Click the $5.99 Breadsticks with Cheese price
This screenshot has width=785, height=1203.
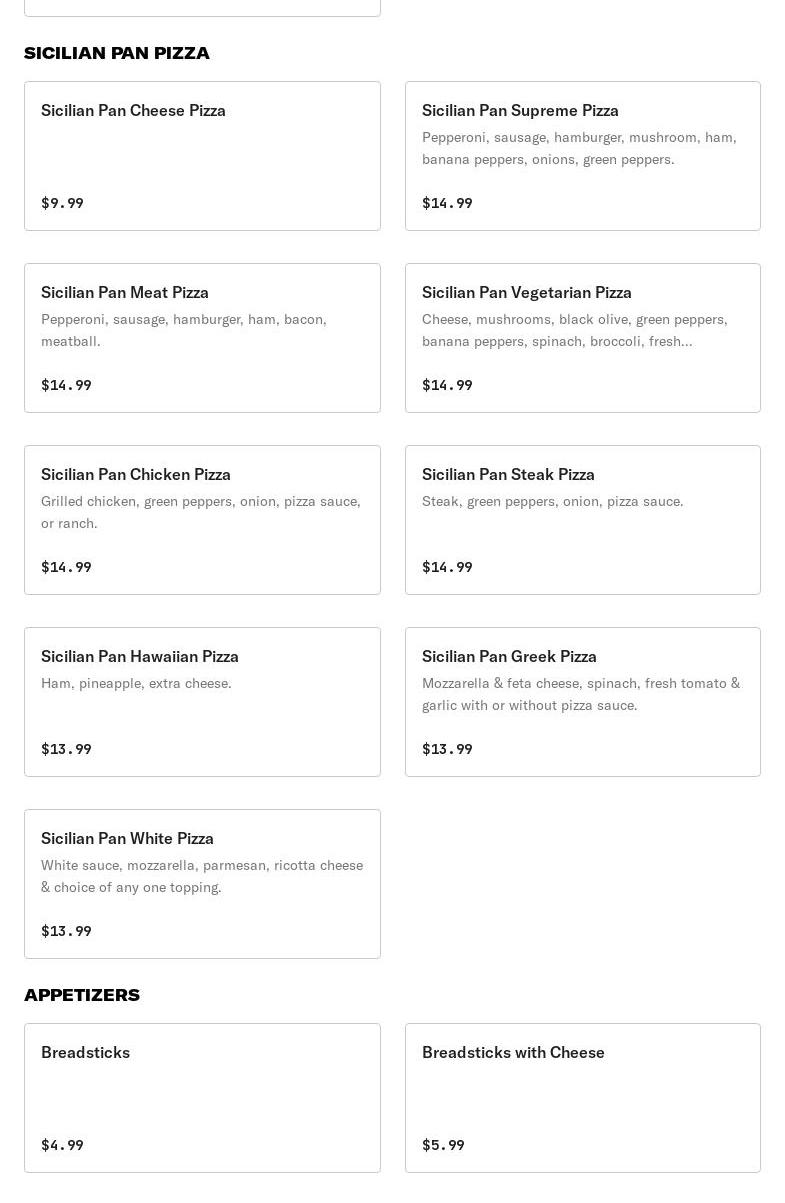(443, 1145)
